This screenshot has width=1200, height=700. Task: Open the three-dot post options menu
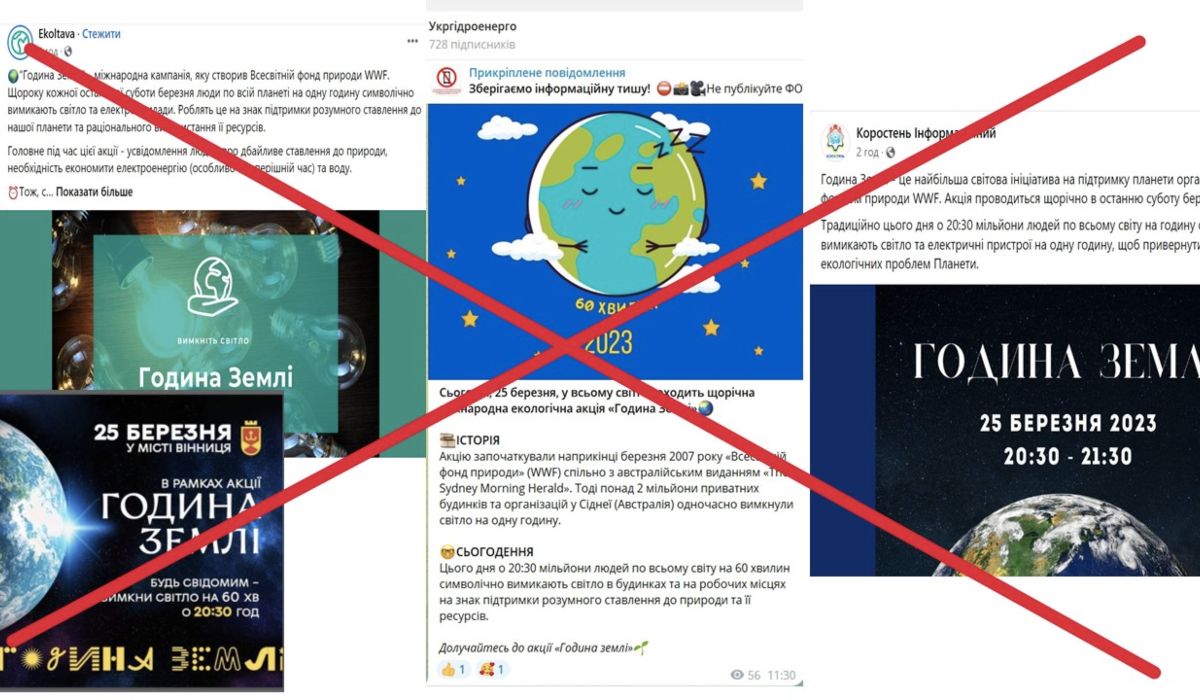pos(412,42)
